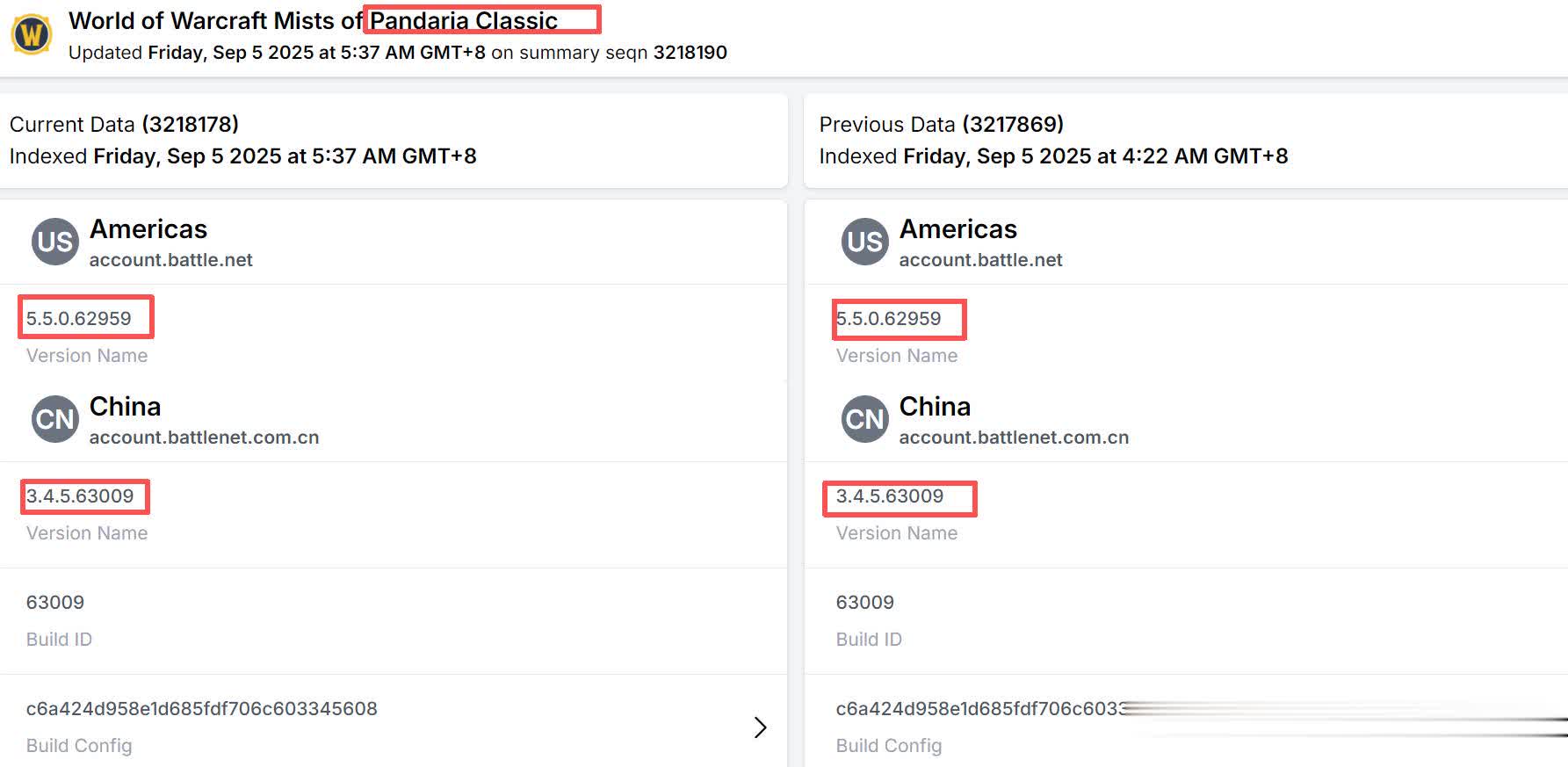Click the summary seqn 3218190 number
Screen dimensions: 1568x767
[690, 53]
